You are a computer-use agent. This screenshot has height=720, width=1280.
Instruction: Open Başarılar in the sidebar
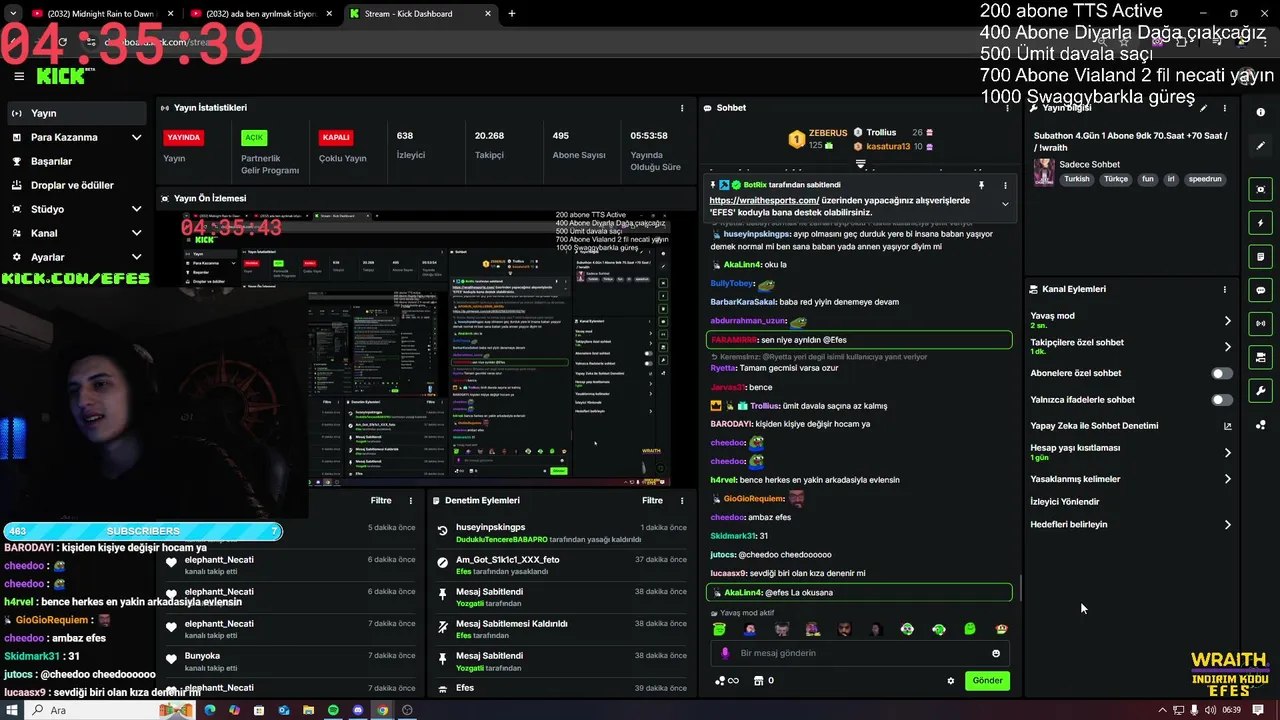(x=76, y=161)
